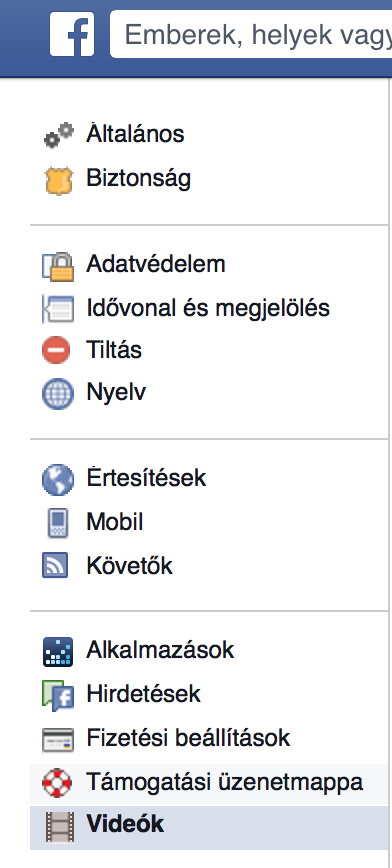Viewport: 392px width, 868px height.
Task: Click the earth icon beside Értesítések
Action: click(58, 479)
